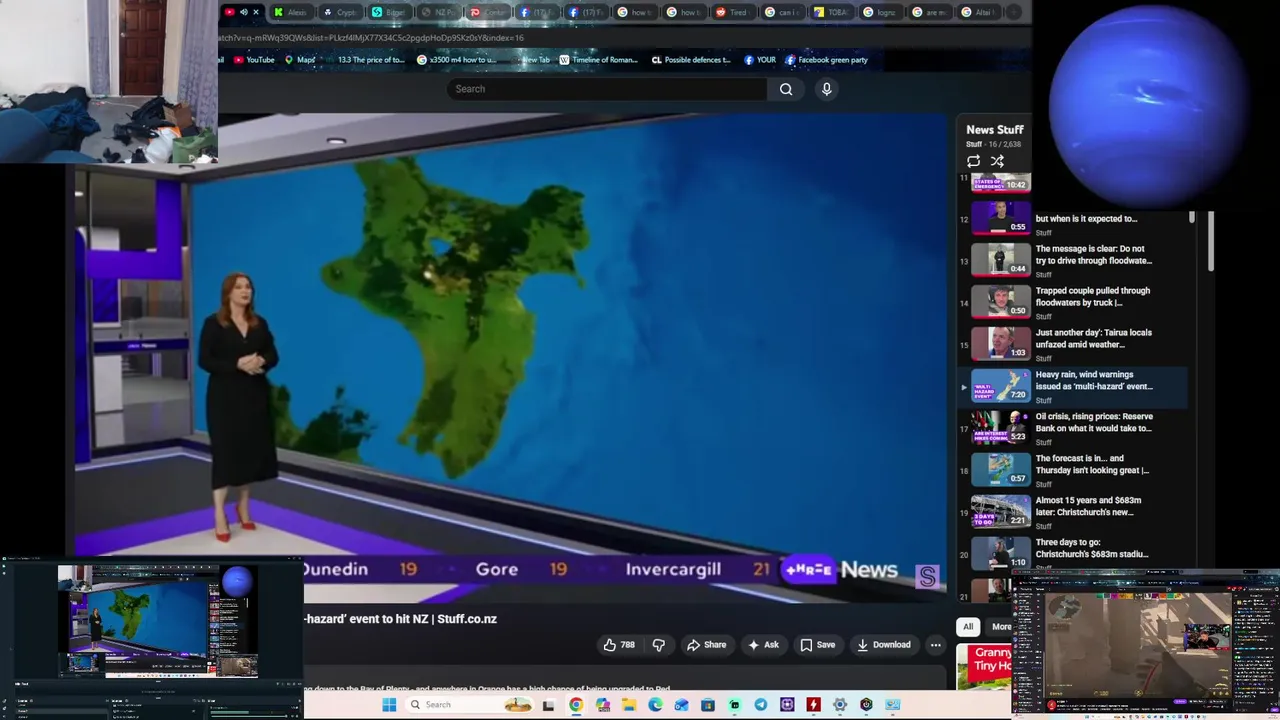Open the Maps bookmark

300,60
